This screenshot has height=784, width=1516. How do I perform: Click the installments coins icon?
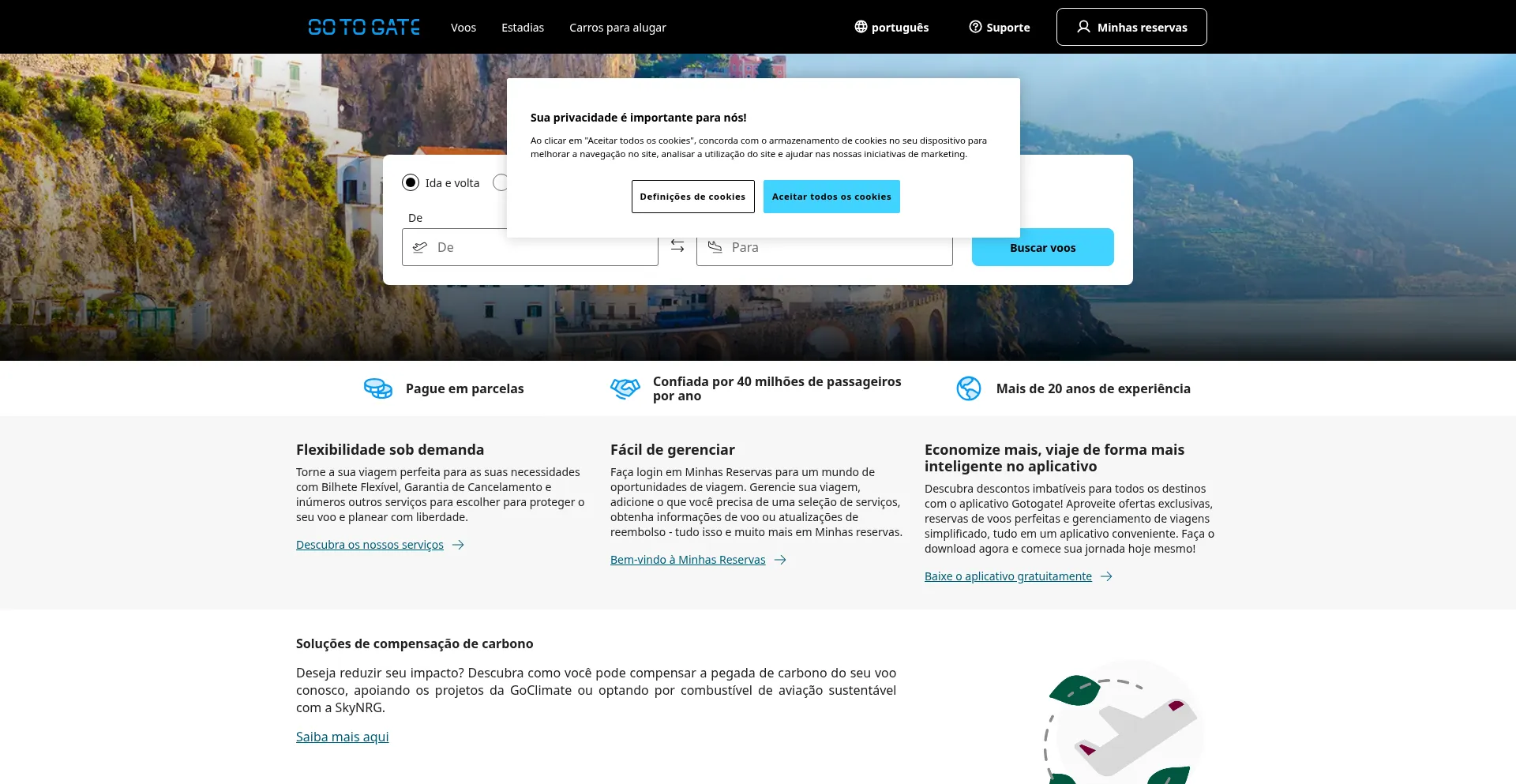378,388
